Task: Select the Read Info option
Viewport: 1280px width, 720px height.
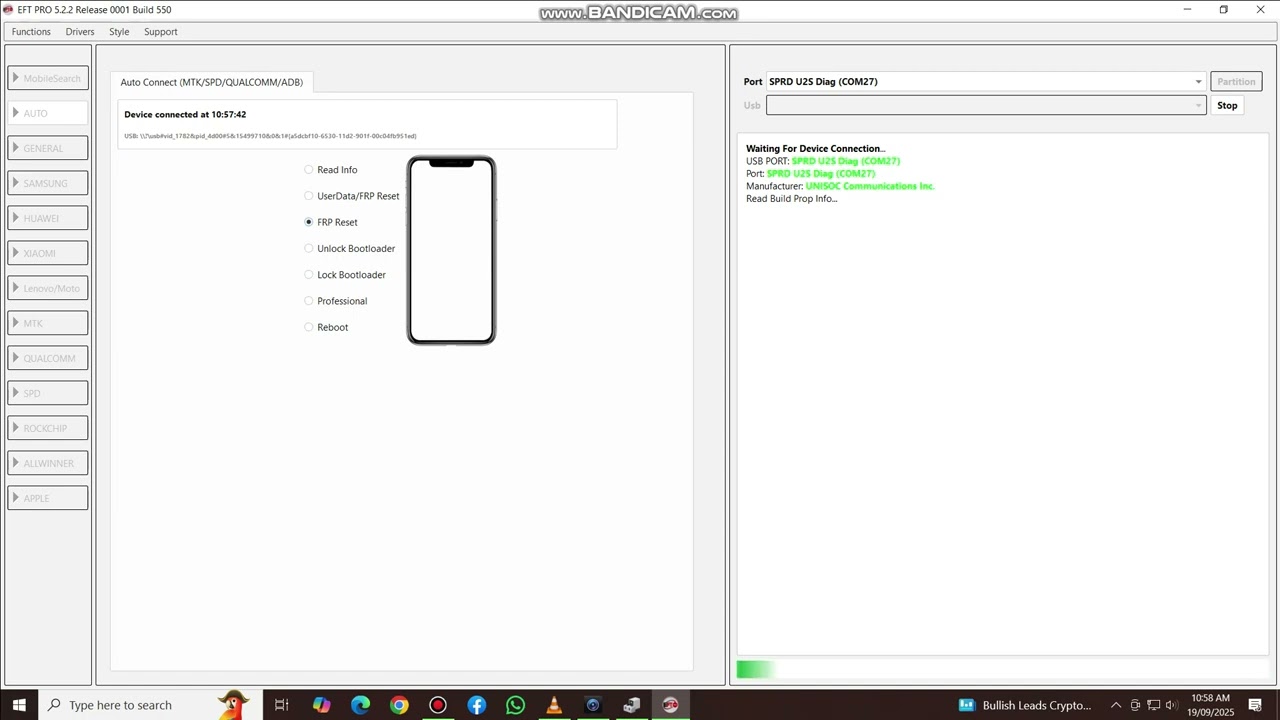Action: coord(331,170)
